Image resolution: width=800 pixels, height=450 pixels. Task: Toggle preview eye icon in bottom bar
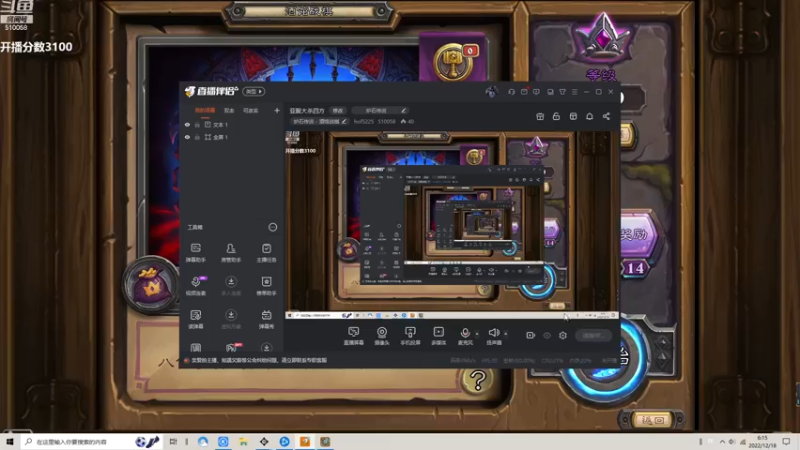(x=547, y=335)
